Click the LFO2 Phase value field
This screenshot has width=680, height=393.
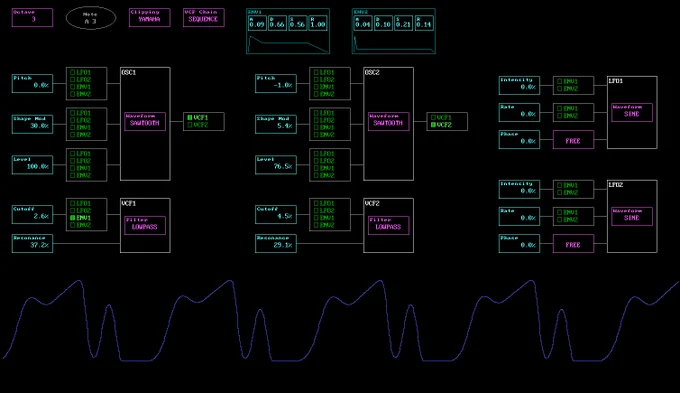(520, 244)
